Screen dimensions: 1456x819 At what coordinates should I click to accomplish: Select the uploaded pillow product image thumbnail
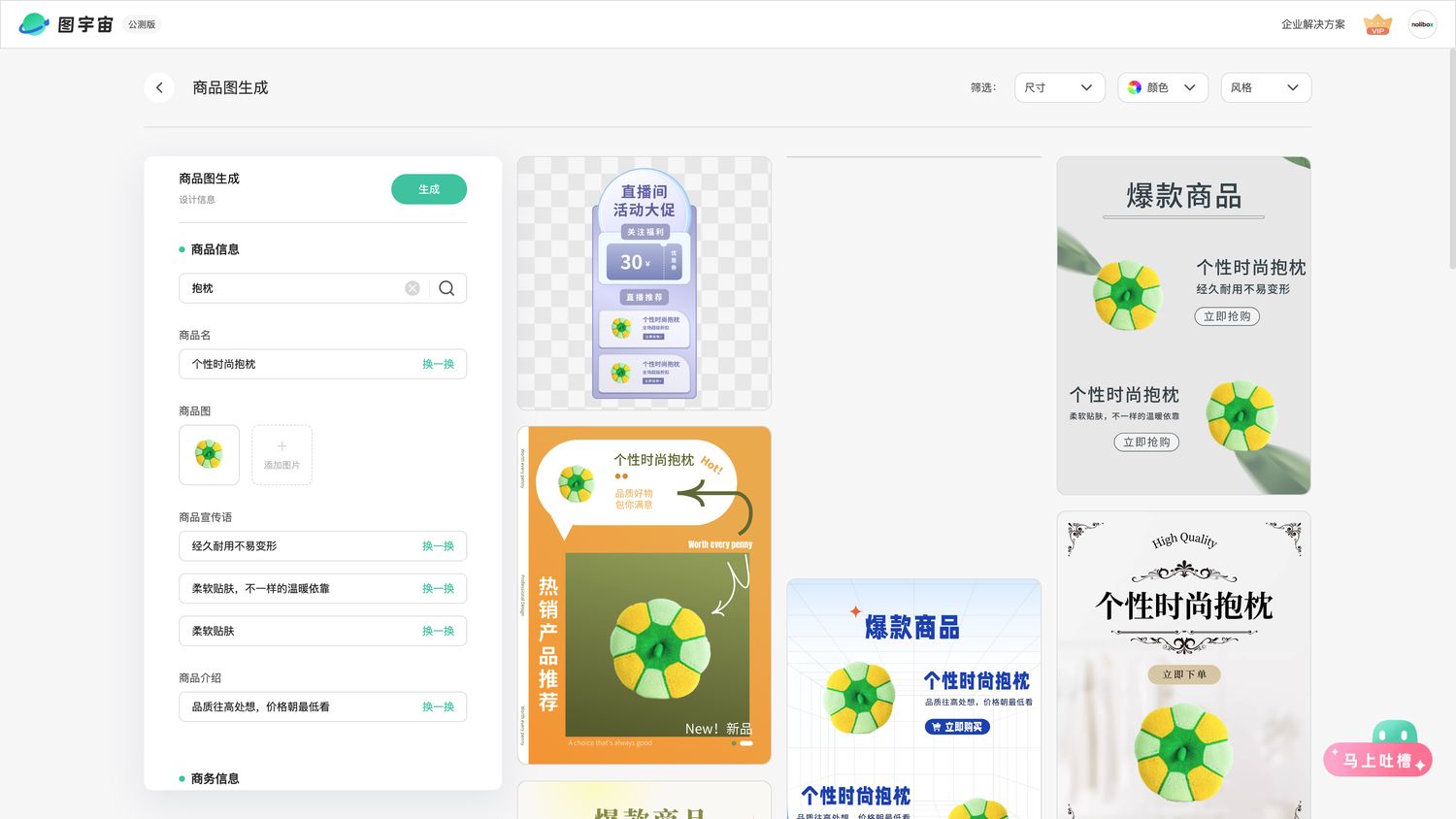(x=209, y=455)
